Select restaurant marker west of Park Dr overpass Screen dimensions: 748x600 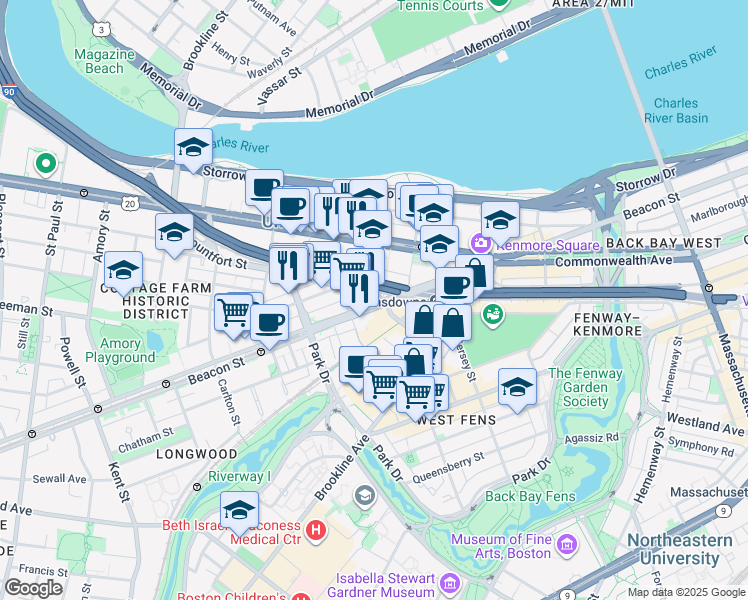pyautogui.click(x=289, y=267)
